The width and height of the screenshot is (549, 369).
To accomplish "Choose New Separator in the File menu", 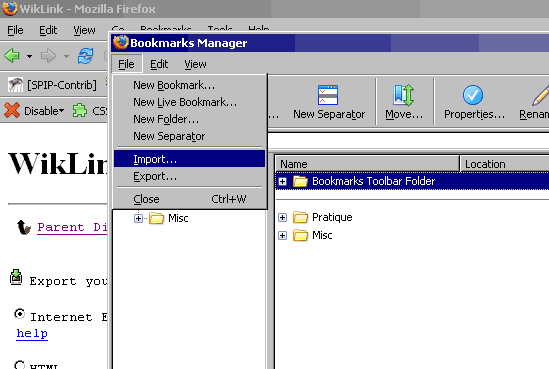I will 189,136.
